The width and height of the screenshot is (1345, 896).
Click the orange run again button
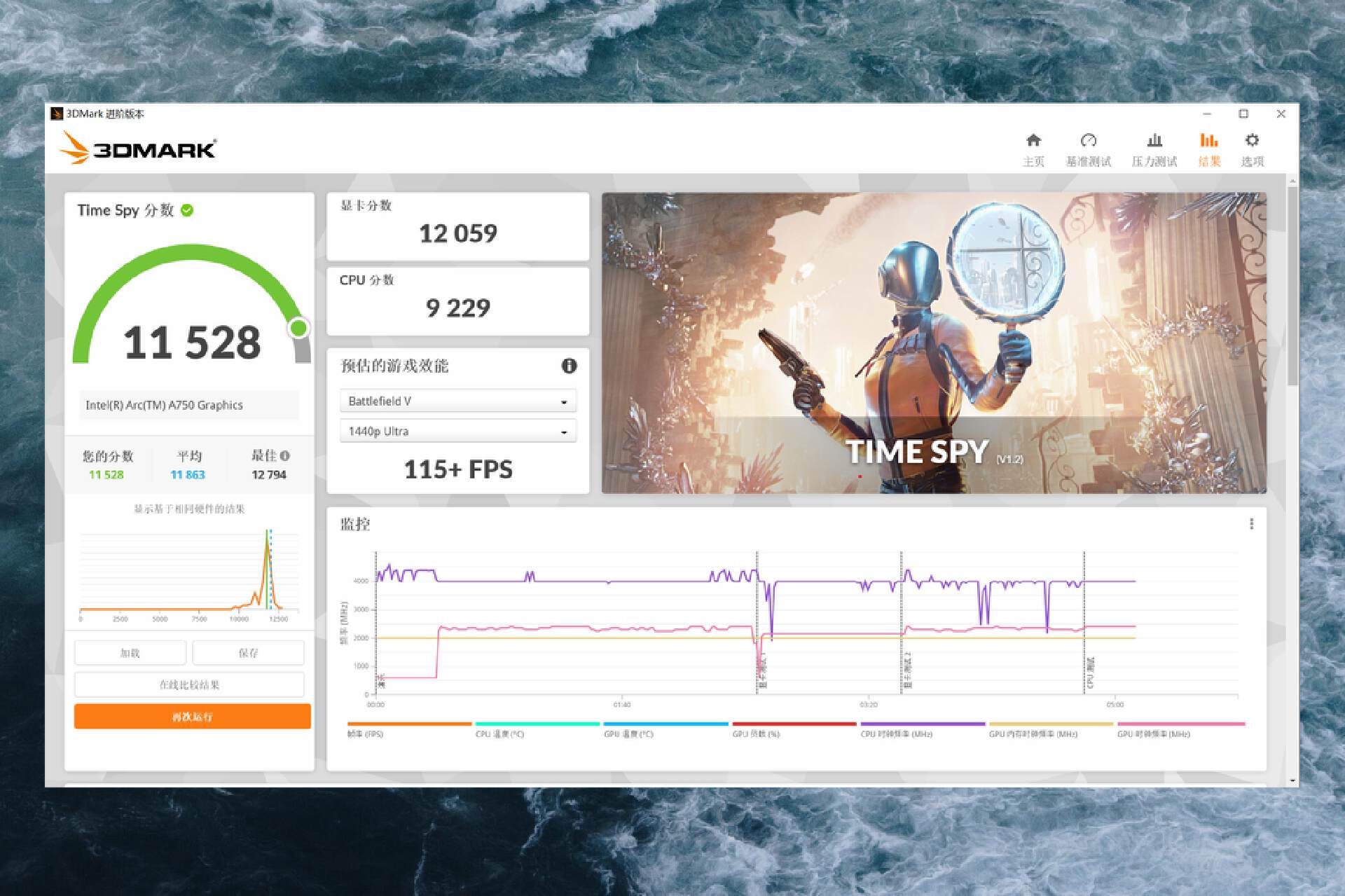point(193,717)
